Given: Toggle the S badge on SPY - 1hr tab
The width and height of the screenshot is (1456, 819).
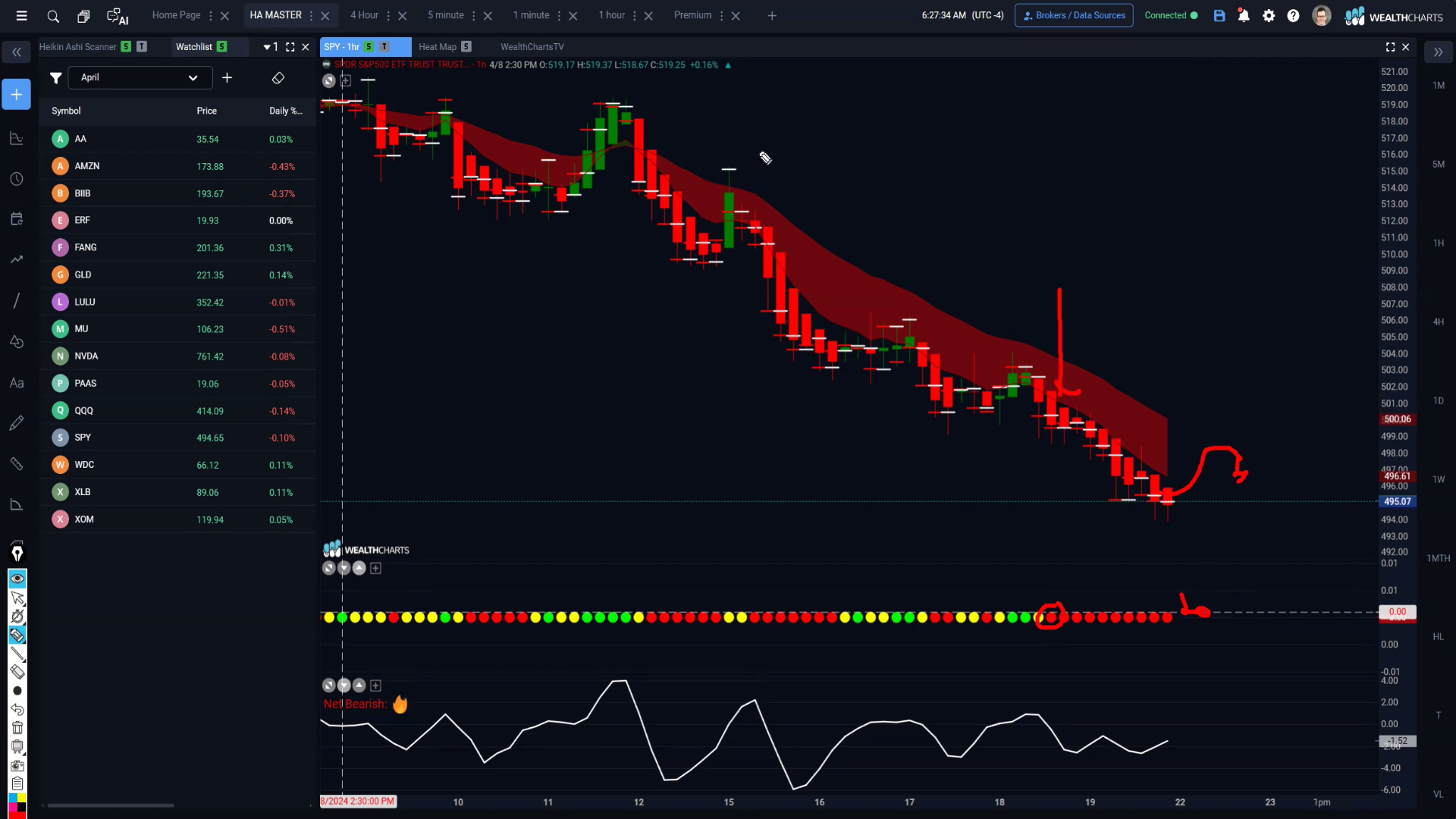Looking at the screenshot, I should tap(369, 46).
